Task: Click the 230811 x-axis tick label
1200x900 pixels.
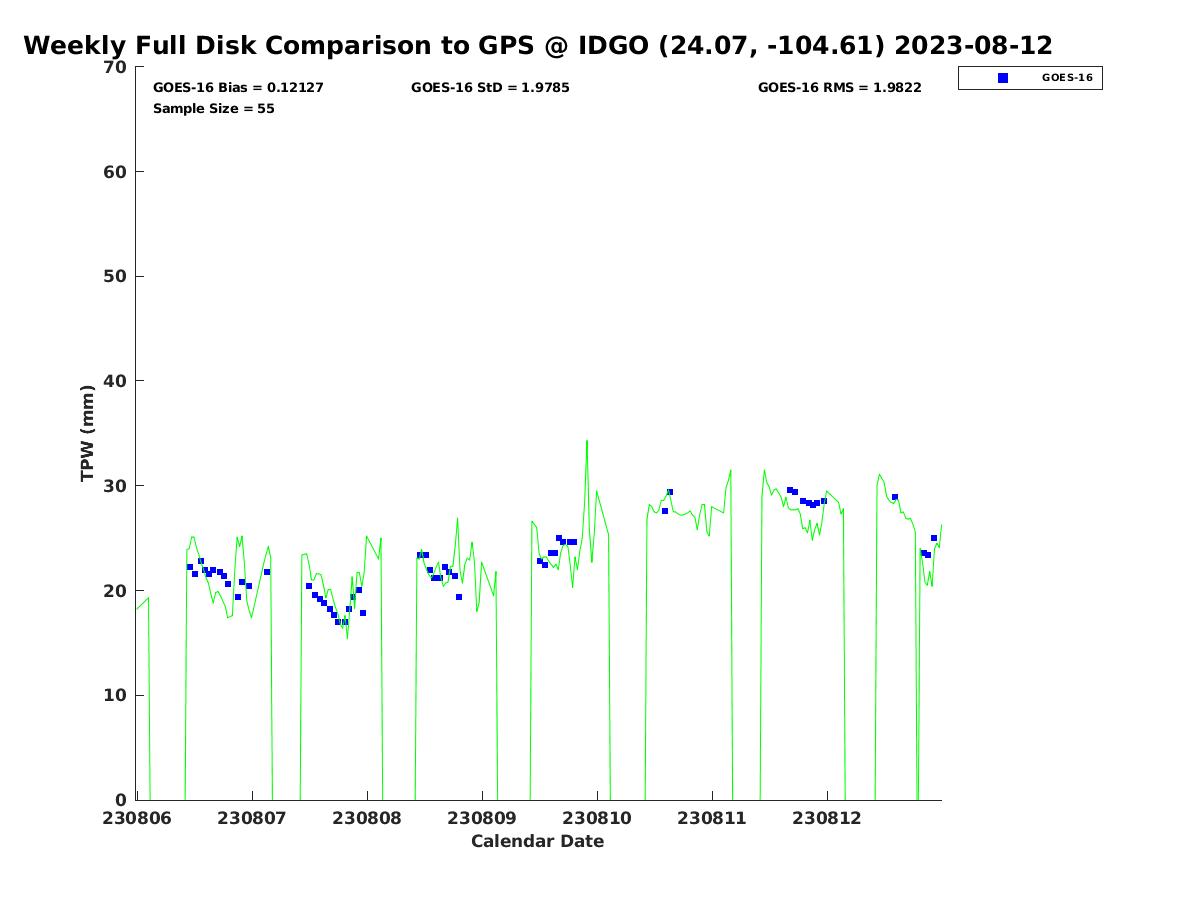Action: point(712,818)
